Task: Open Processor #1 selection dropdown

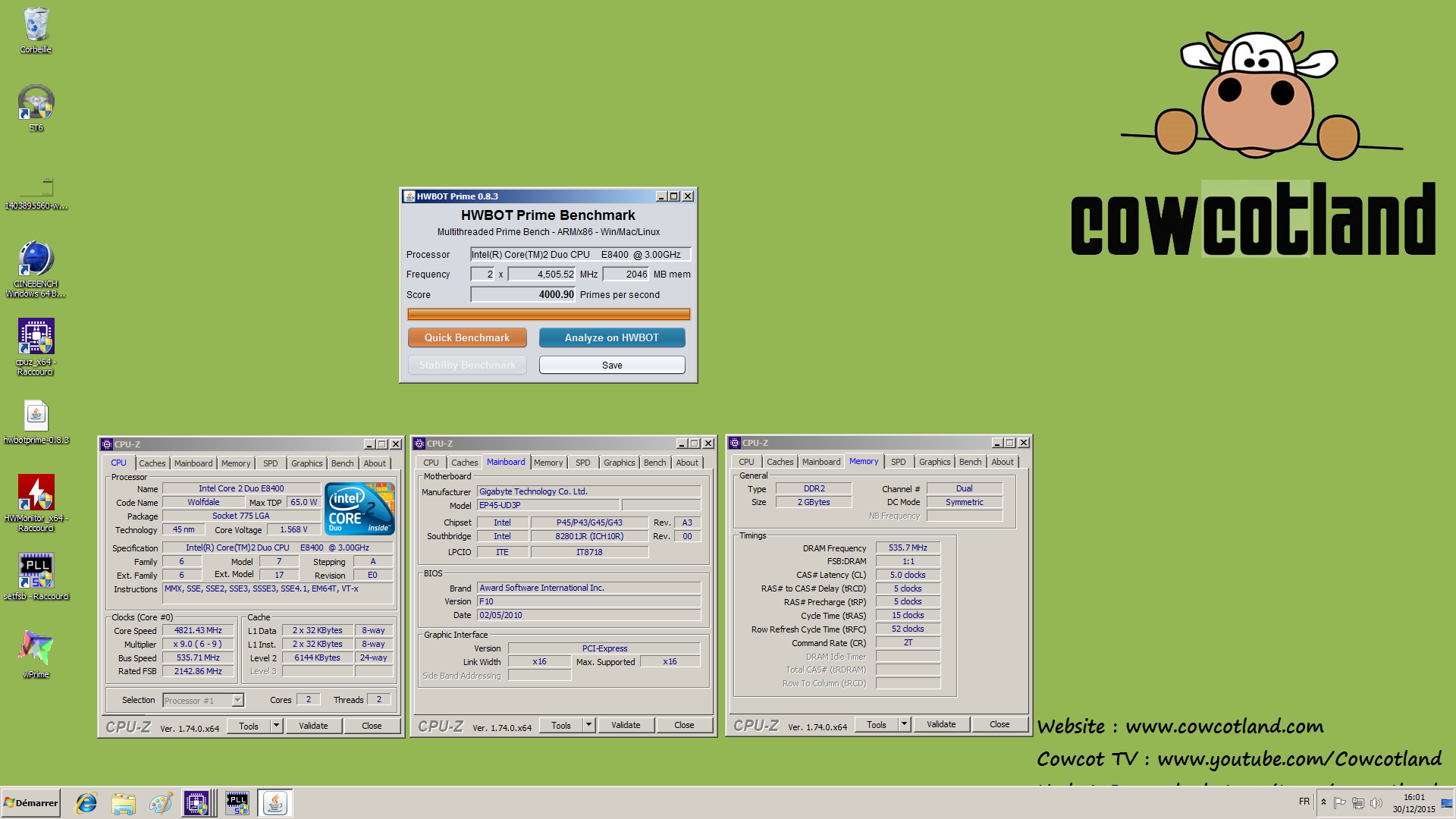Action: click(x=203, y=700)
